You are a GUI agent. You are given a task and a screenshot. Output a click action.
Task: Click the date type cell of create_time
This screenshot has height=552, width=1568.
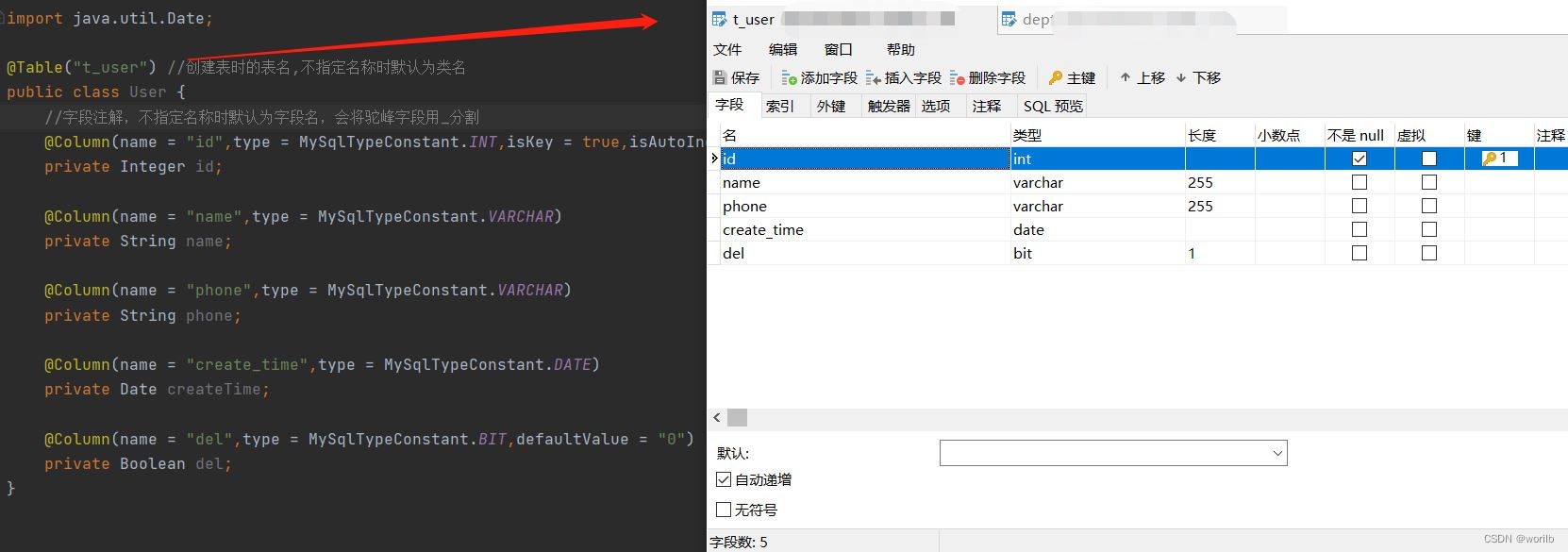1097,229
